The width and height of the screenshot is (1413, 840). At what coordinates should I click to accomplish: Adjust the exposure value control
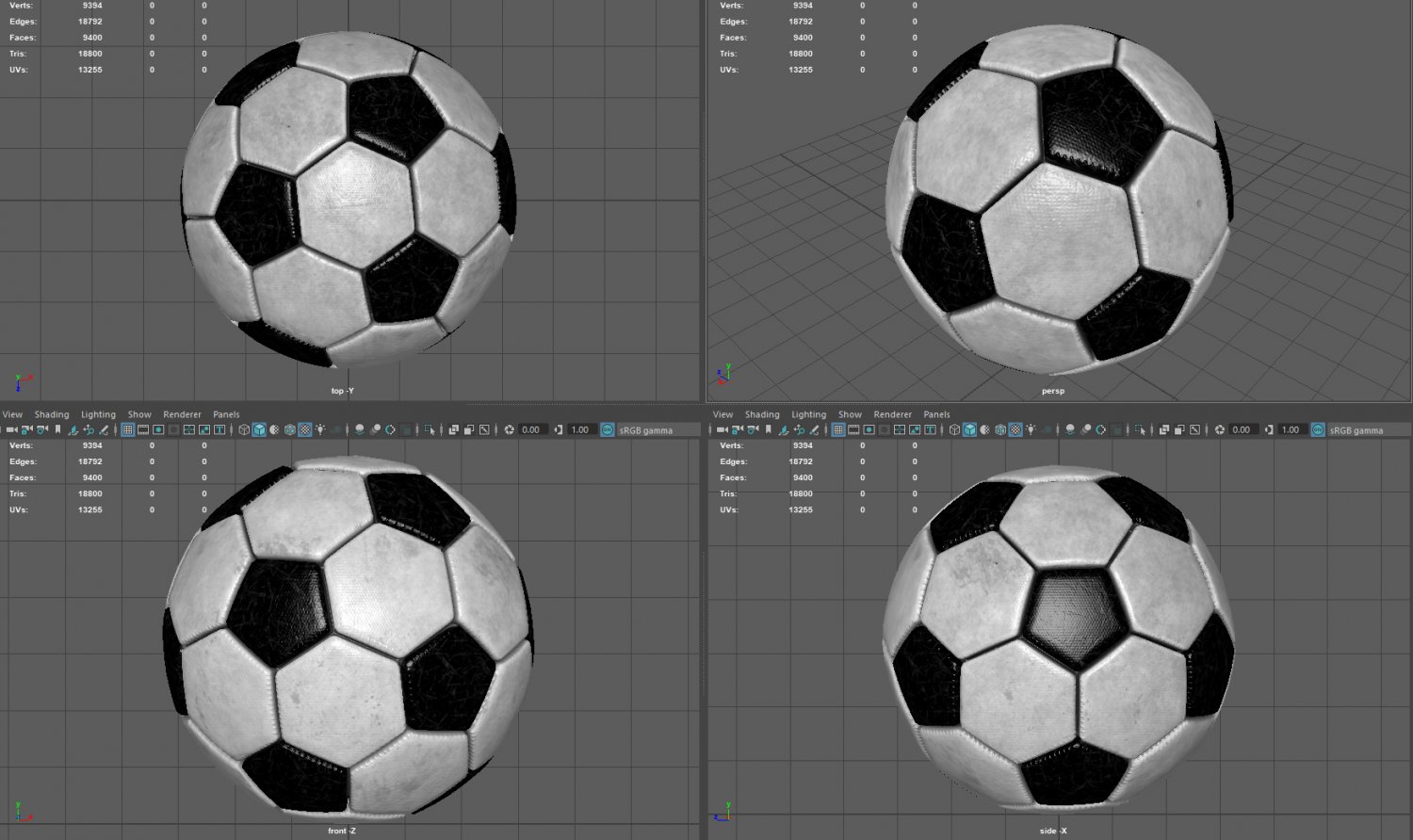pyautogui.click(x=530, y=429)
